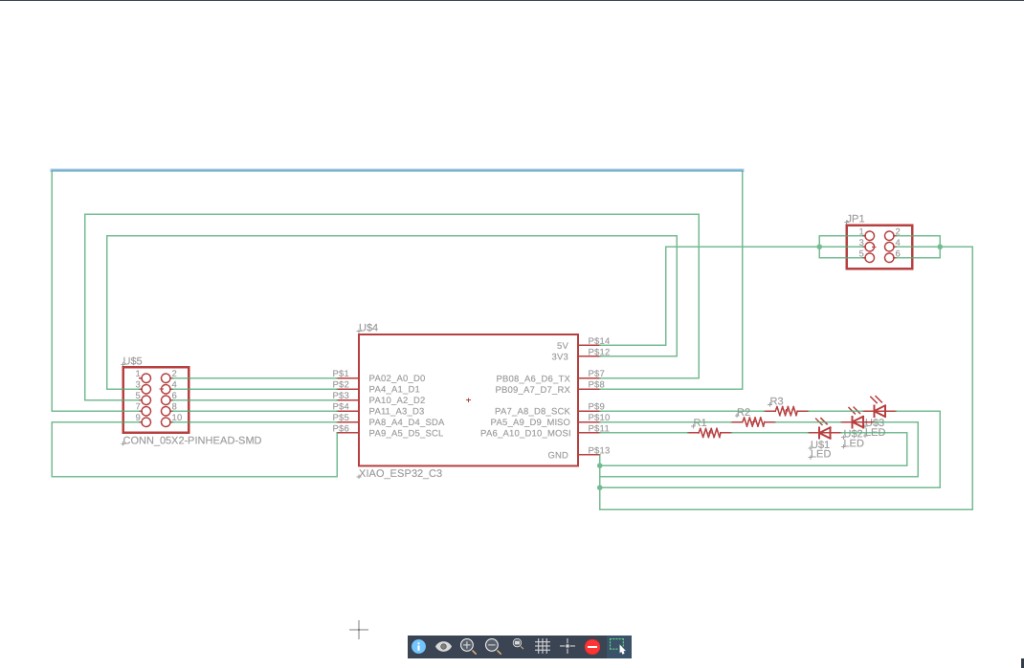
Task: Select resistor R2 symbol
Action: pyautogui.click(x=753, y=422)
